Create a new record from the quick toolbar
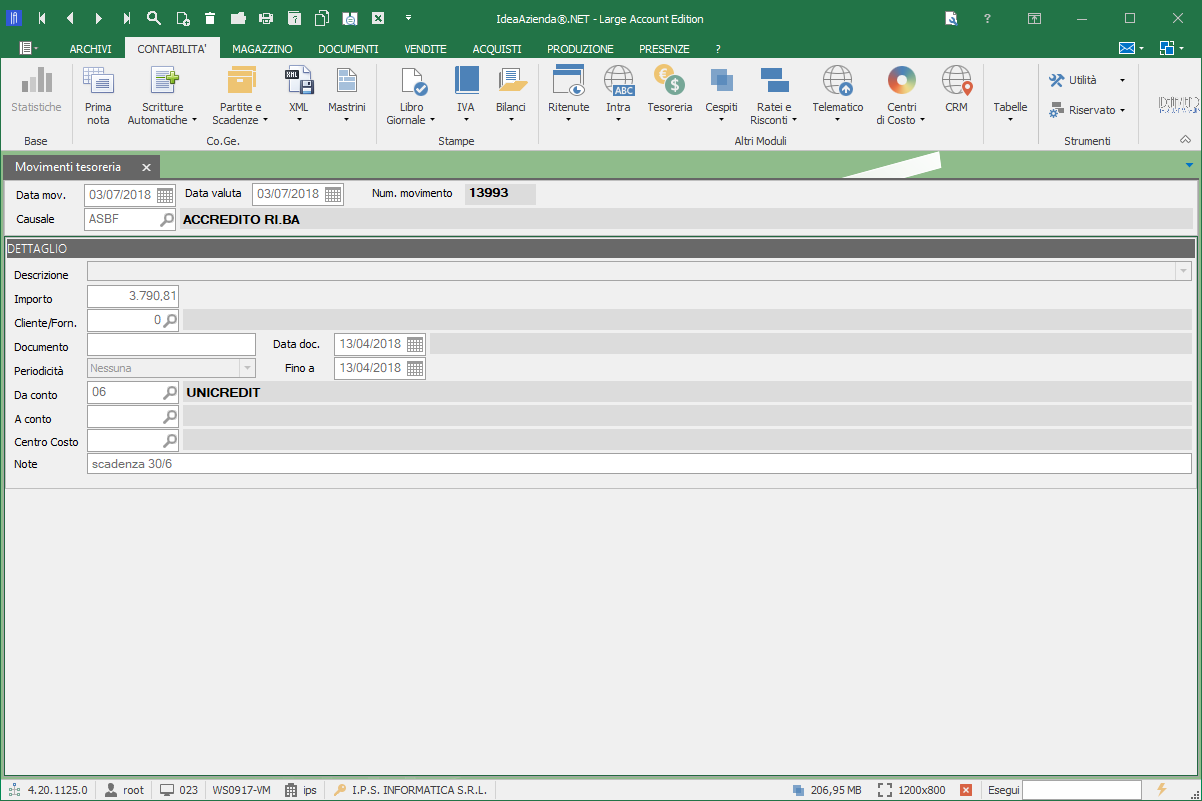 click(182, 18)
